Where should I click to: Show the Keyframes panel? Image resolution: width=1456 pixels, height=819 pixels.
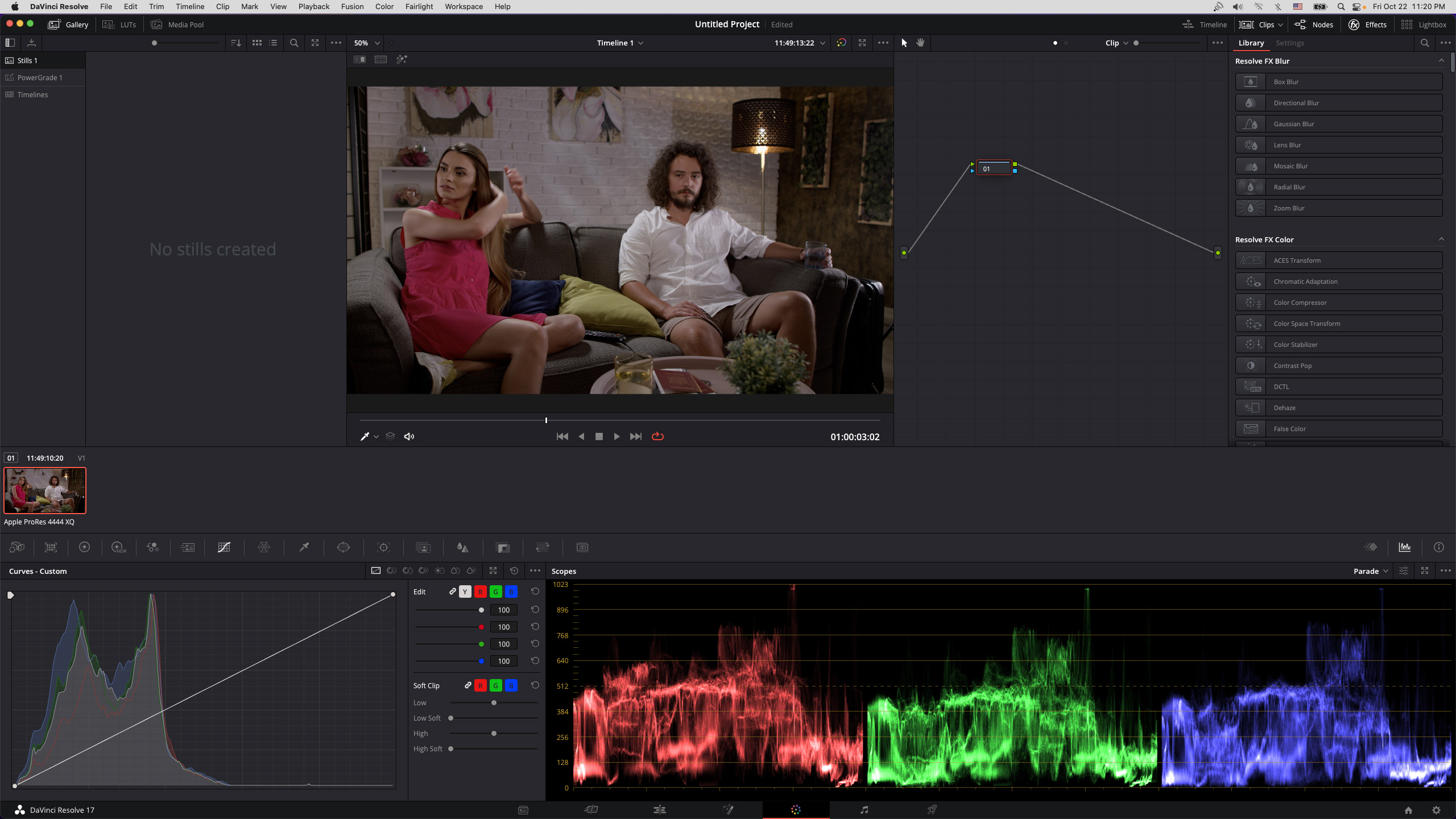coord(1371,547)
